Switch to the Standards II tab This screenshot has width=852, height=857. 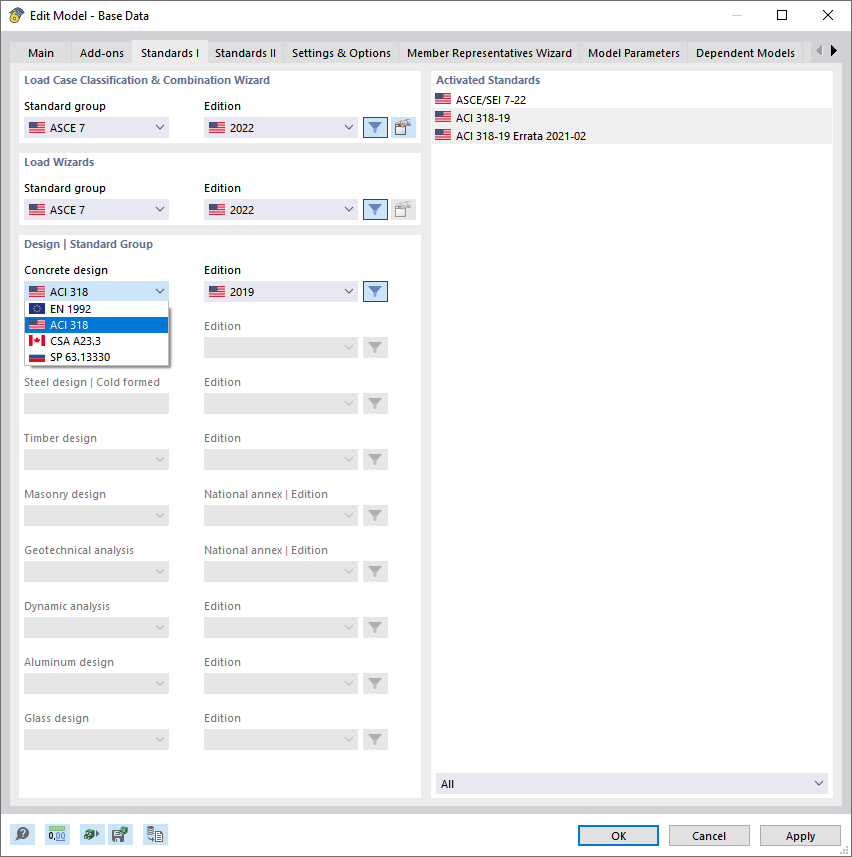click(x=245, y=53)
